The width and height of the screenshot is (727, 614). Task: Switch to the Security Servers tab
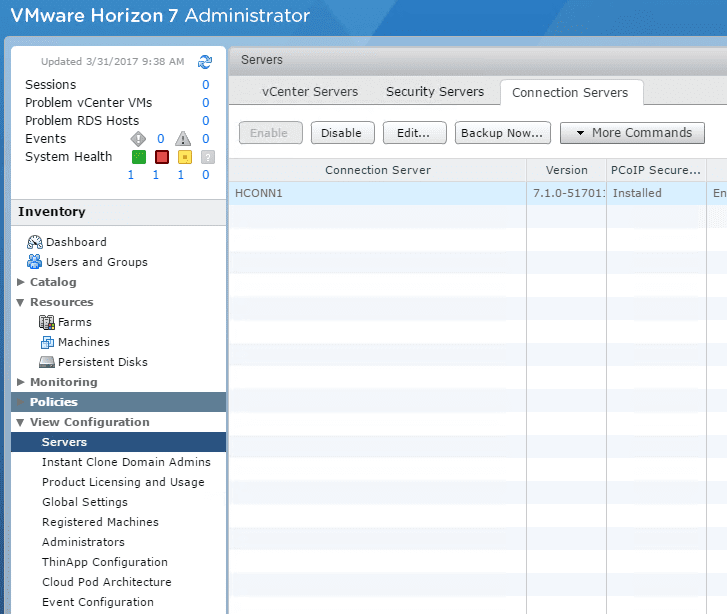(x=435, y=92)
